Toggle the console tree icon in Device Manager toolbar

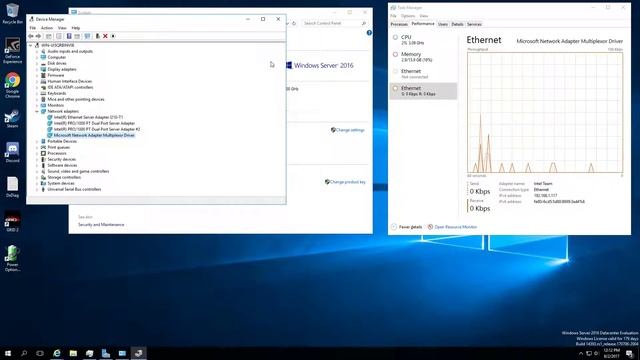[49, 36]
